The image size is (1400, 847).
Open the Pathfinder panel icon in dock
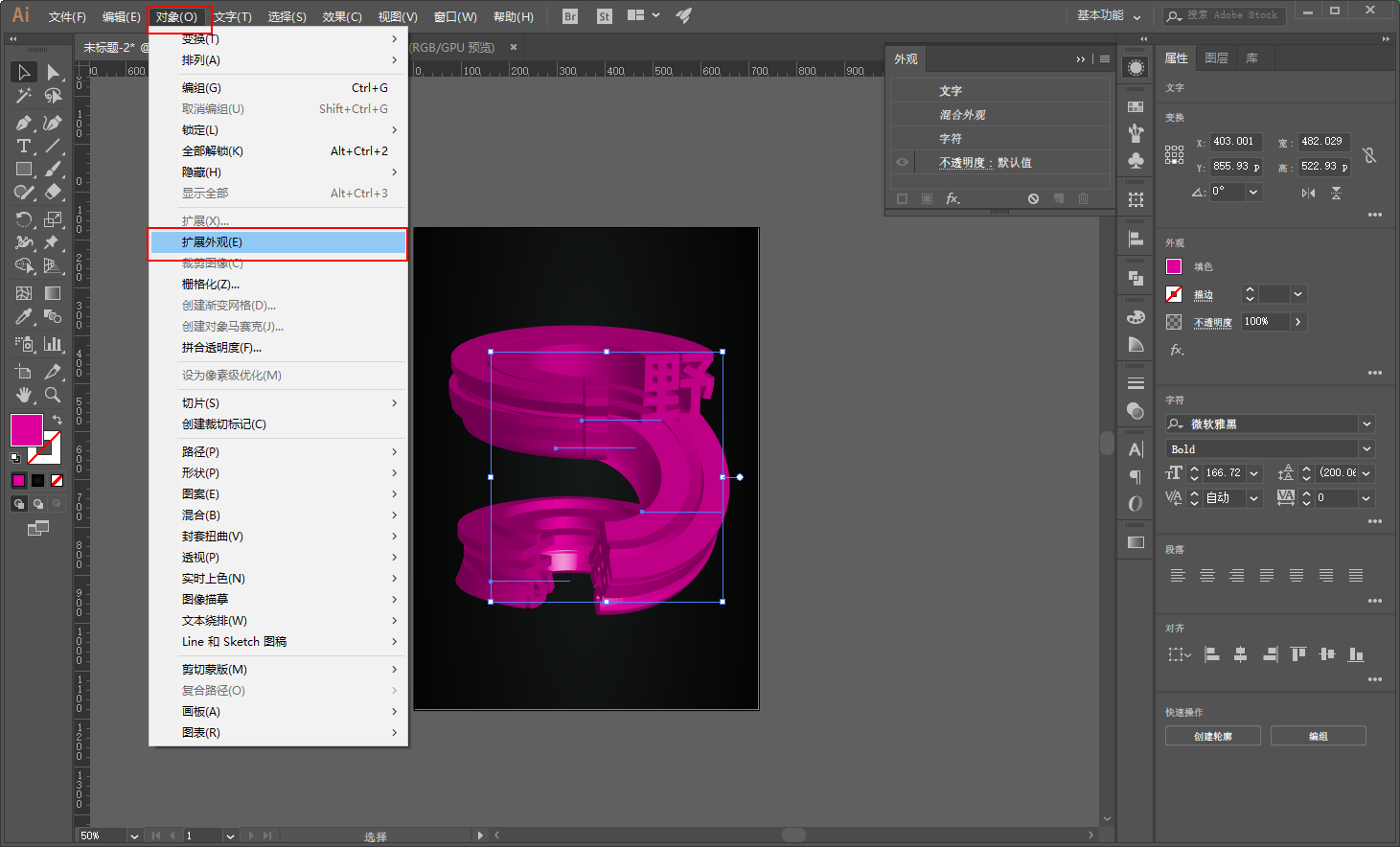(x=1136, y=278)
